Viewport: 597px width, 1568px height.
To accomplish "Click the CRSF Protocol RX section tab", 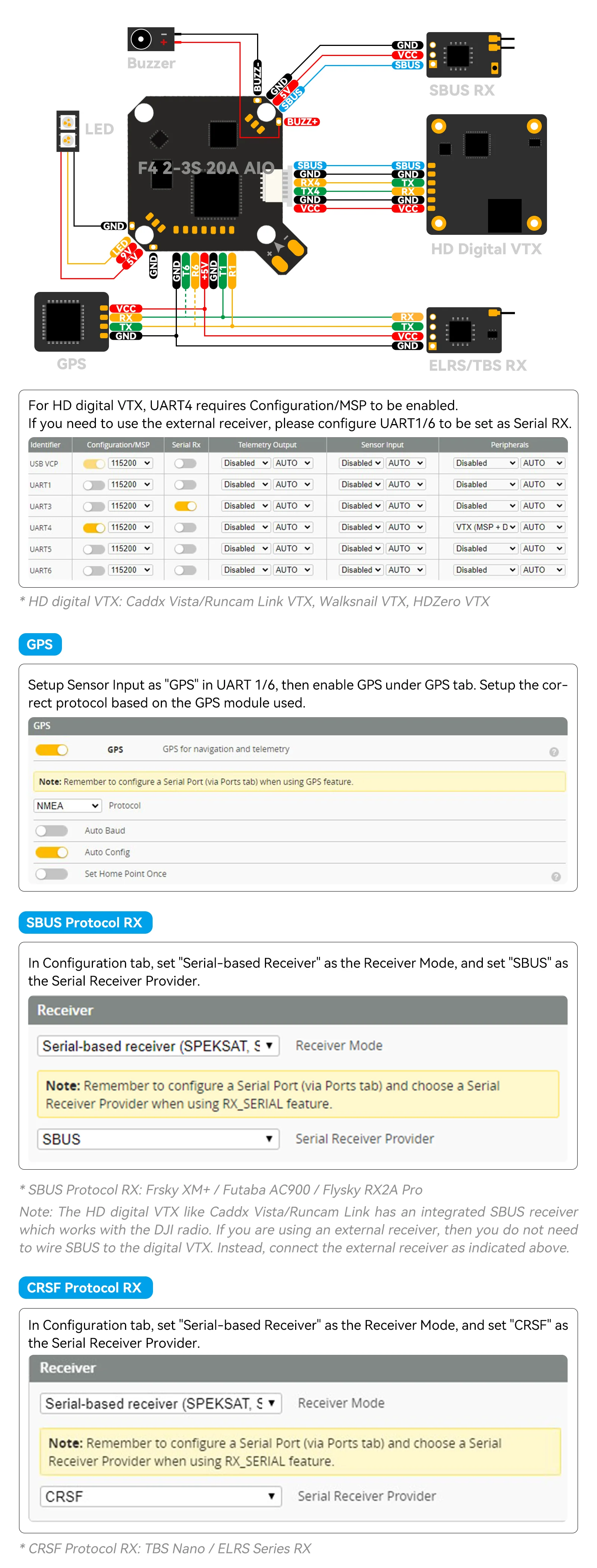I will coord(85,1287).
